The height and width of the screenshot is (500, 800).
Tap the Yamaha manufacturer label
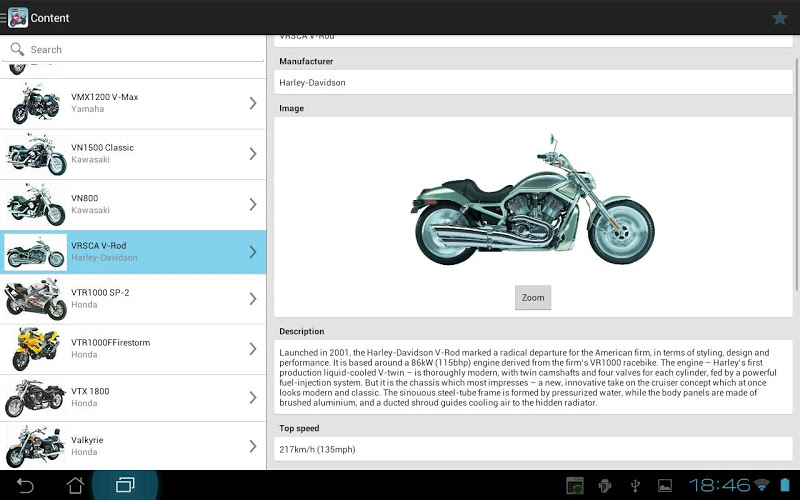click(x=88, y=109)
